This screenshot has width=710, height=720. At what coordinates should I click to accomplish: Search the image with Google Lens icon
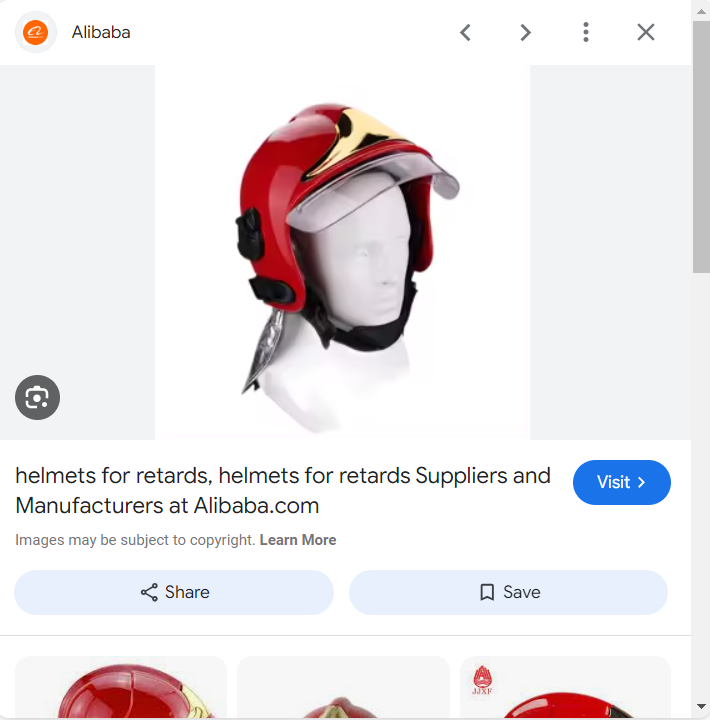tap(37, 397)
